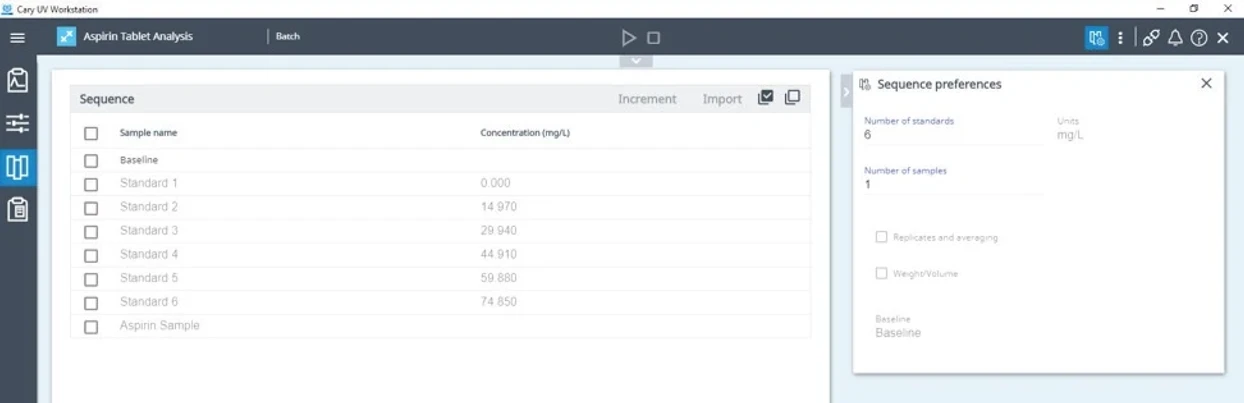Select the sequence sidebar icon
This screenshot has width=1244, height=403.
click(x=17, y=167)
